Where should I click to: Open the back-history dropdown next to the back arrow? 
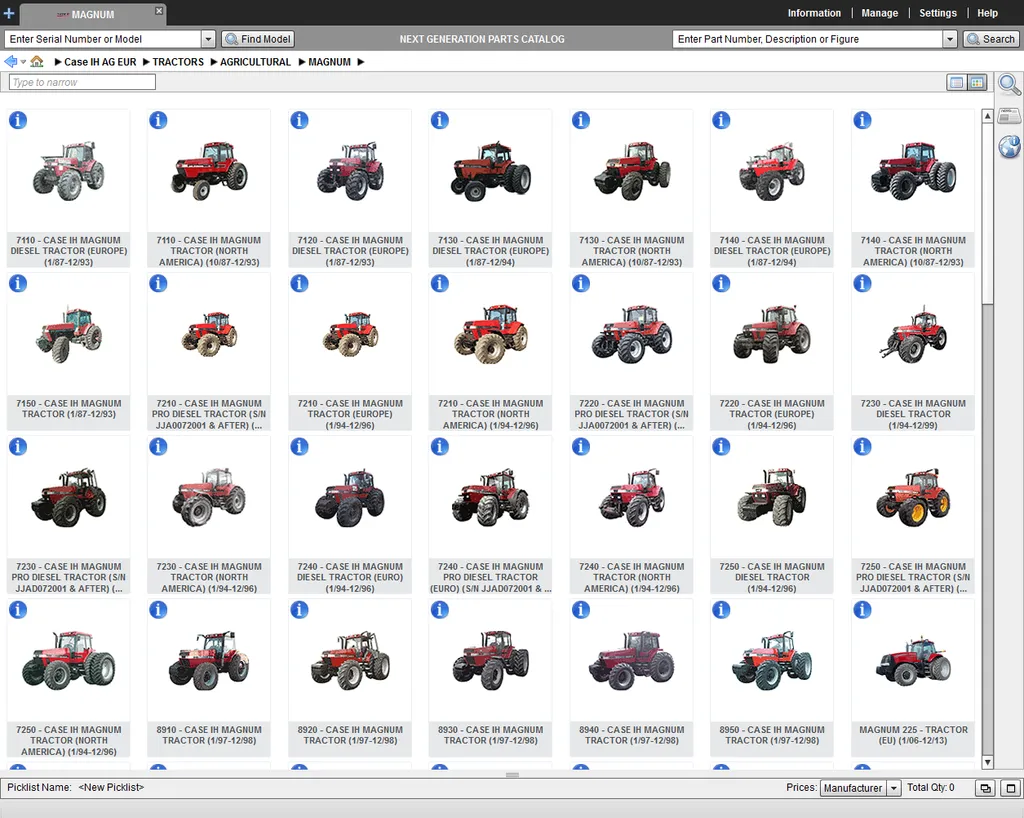click(23, 62)
